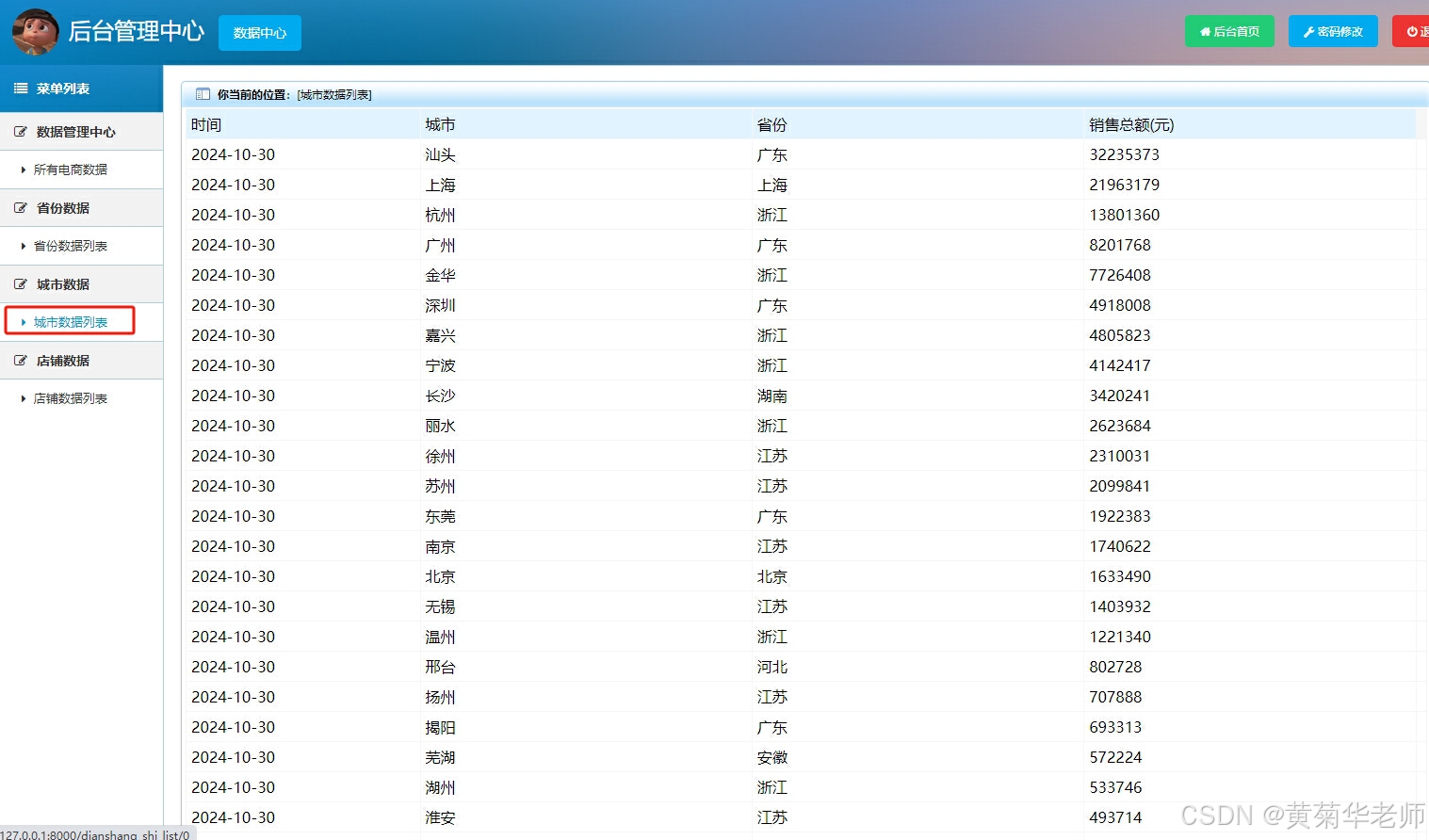Click the 数据中心 header button
This screenshot has height=840, width=1429.
(x=260, y=33)
